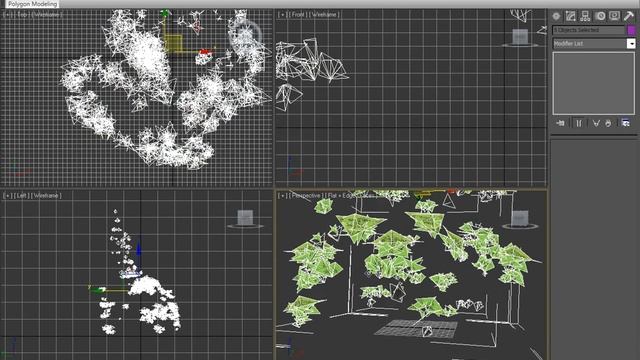
Task: Click the Front viewport view label
Action: click(x=298, y=15)
